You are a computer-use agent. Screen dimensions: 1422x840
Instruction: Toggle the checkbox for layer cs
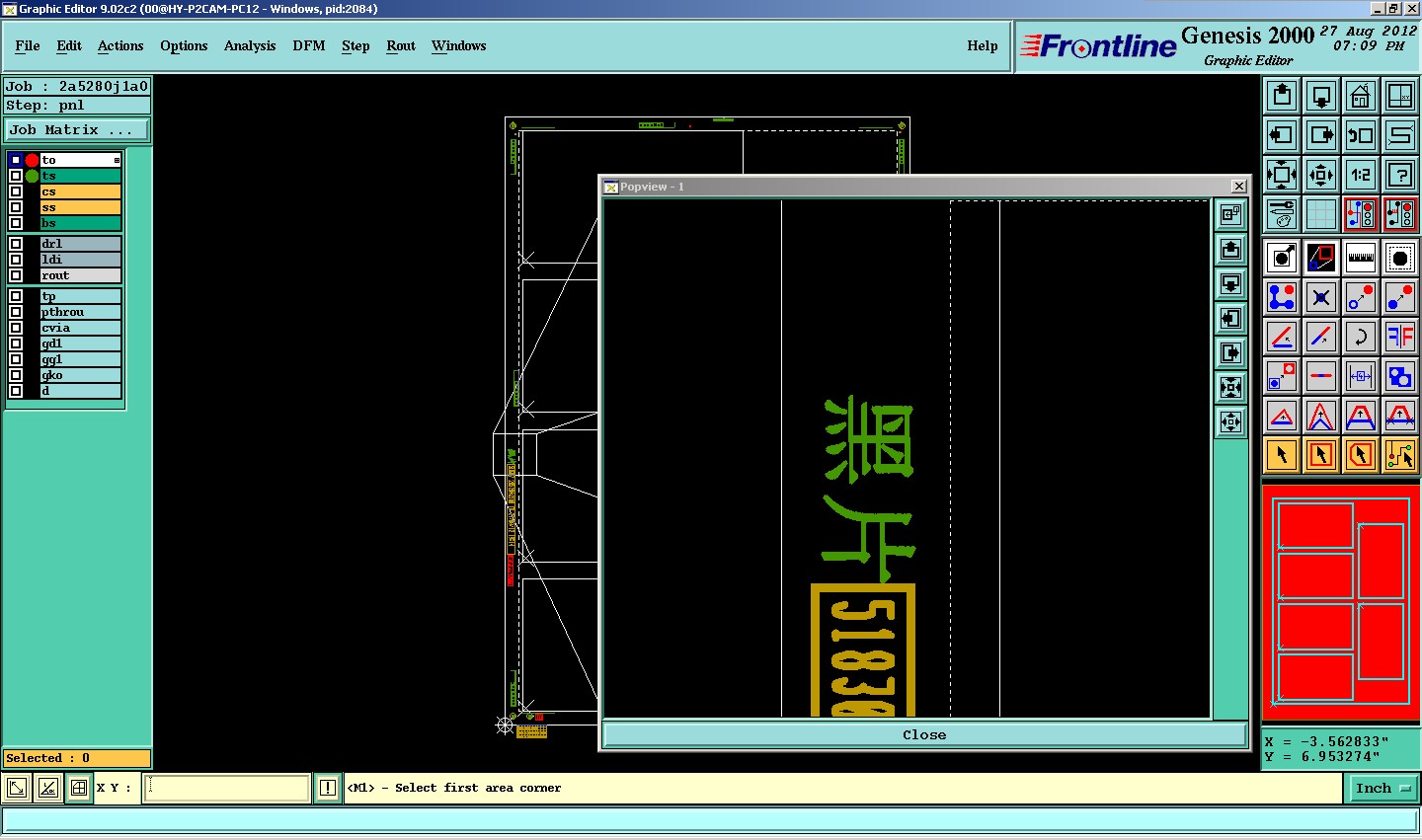tap(16, 191)
